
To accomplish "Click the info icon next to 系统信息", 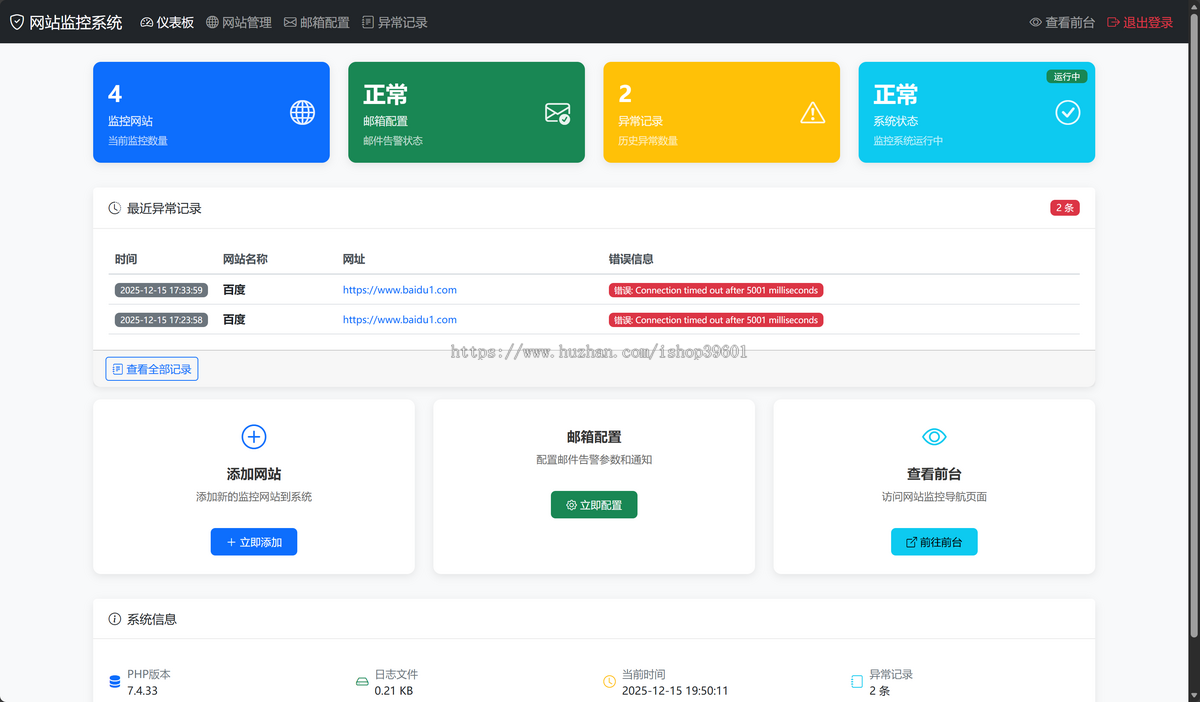I will tap(113, 618).
